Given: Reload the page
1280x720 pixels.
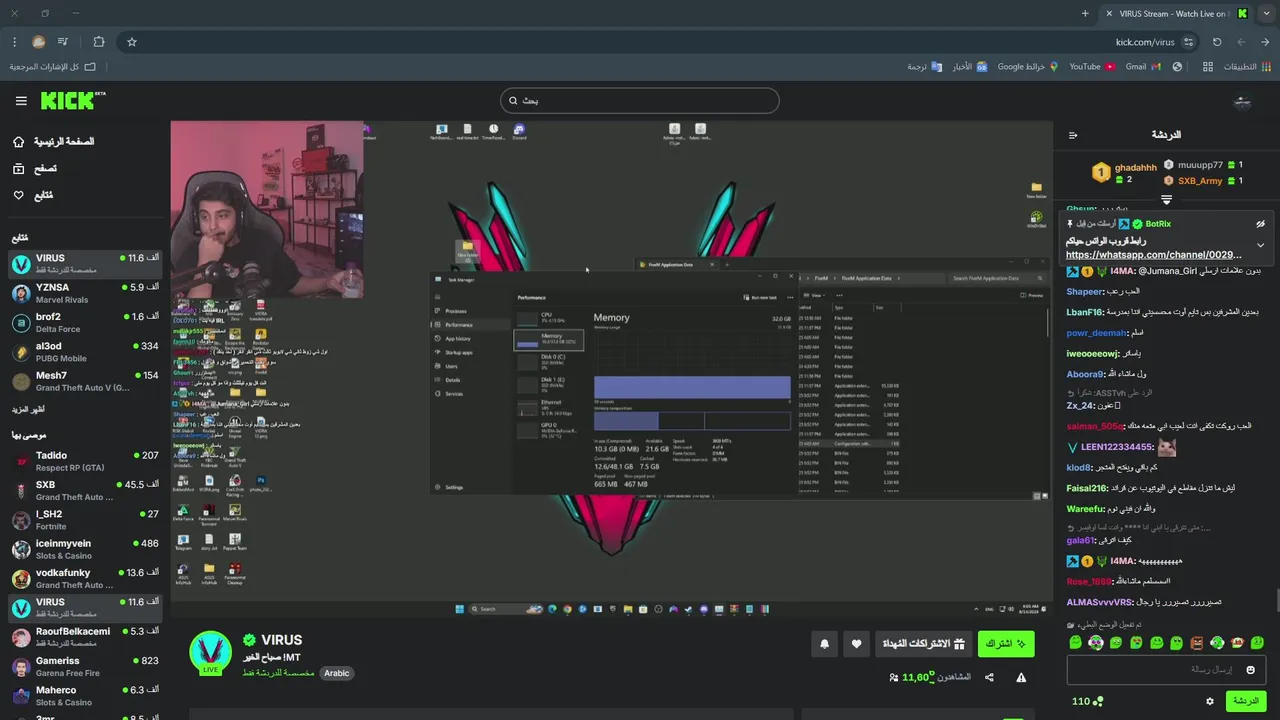Looking at the screenshot, I should pyautogui.click(x=1217, y=42).
